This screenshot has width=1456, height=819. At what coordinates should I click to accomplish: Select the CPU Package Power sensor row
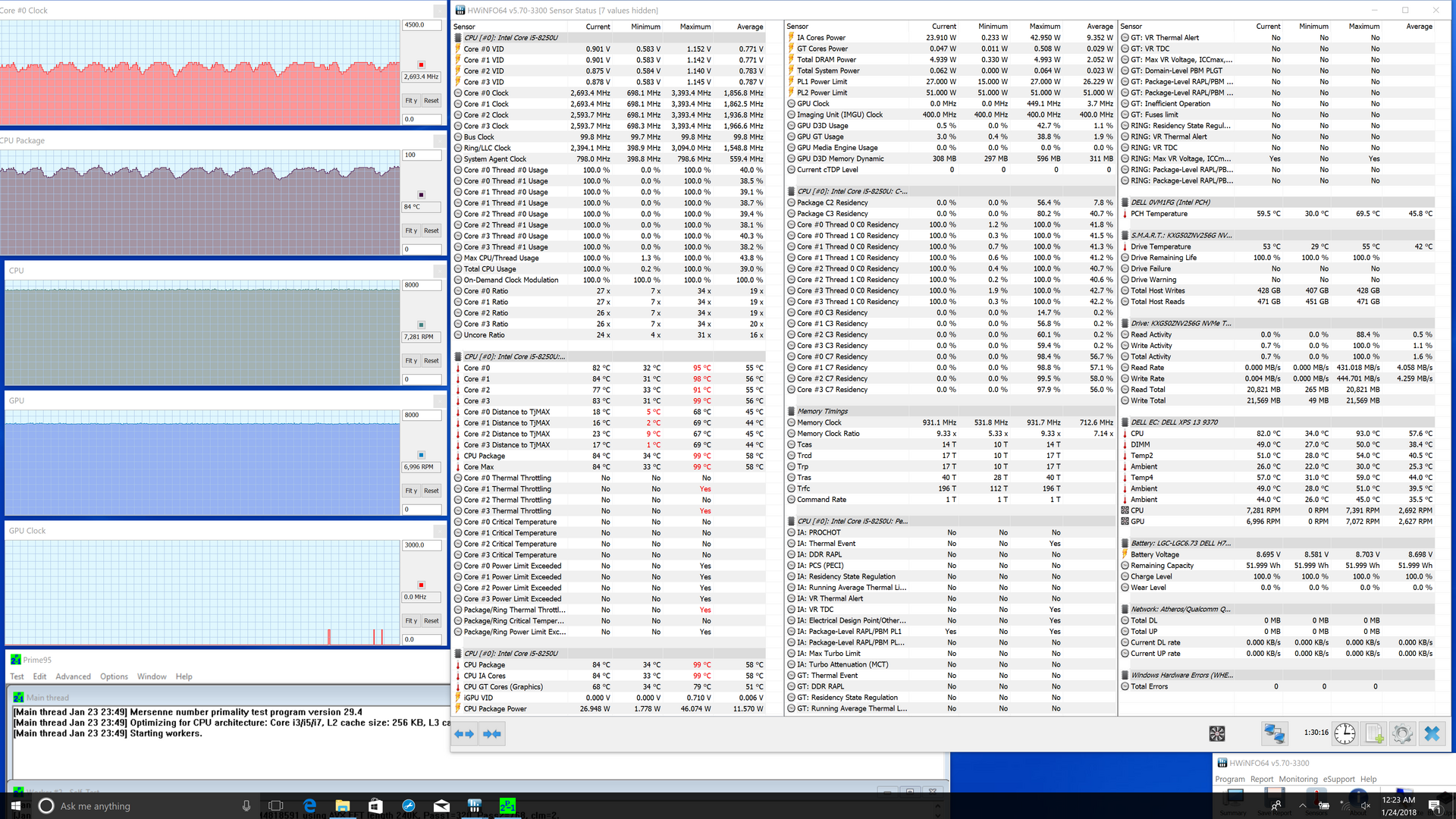[495, 708]
